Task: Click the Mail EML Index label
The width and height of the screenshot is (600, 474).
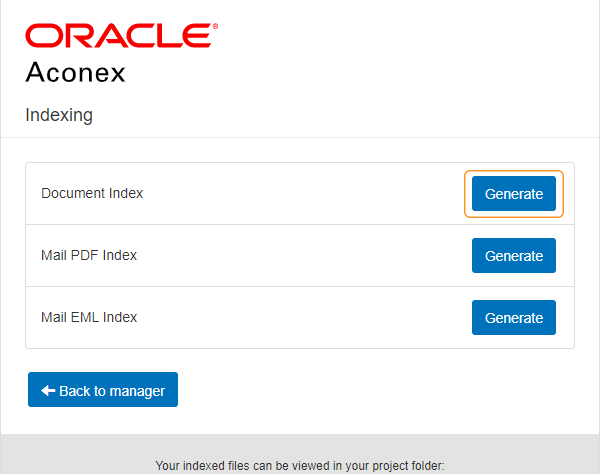Action: click(x=89, y=317)
